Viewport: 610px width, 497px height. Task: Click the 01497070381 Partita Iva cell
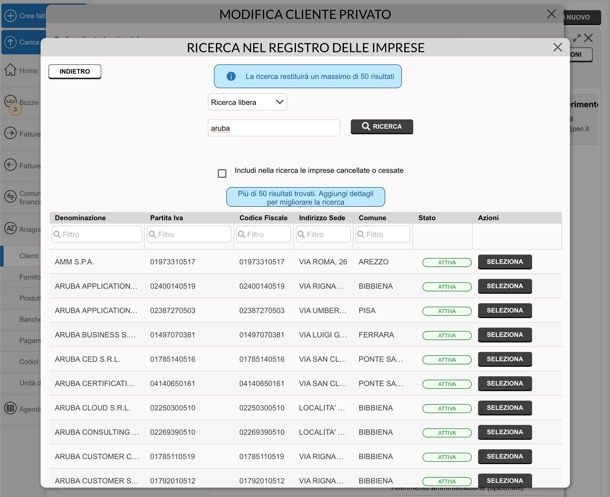click(172, 335)
